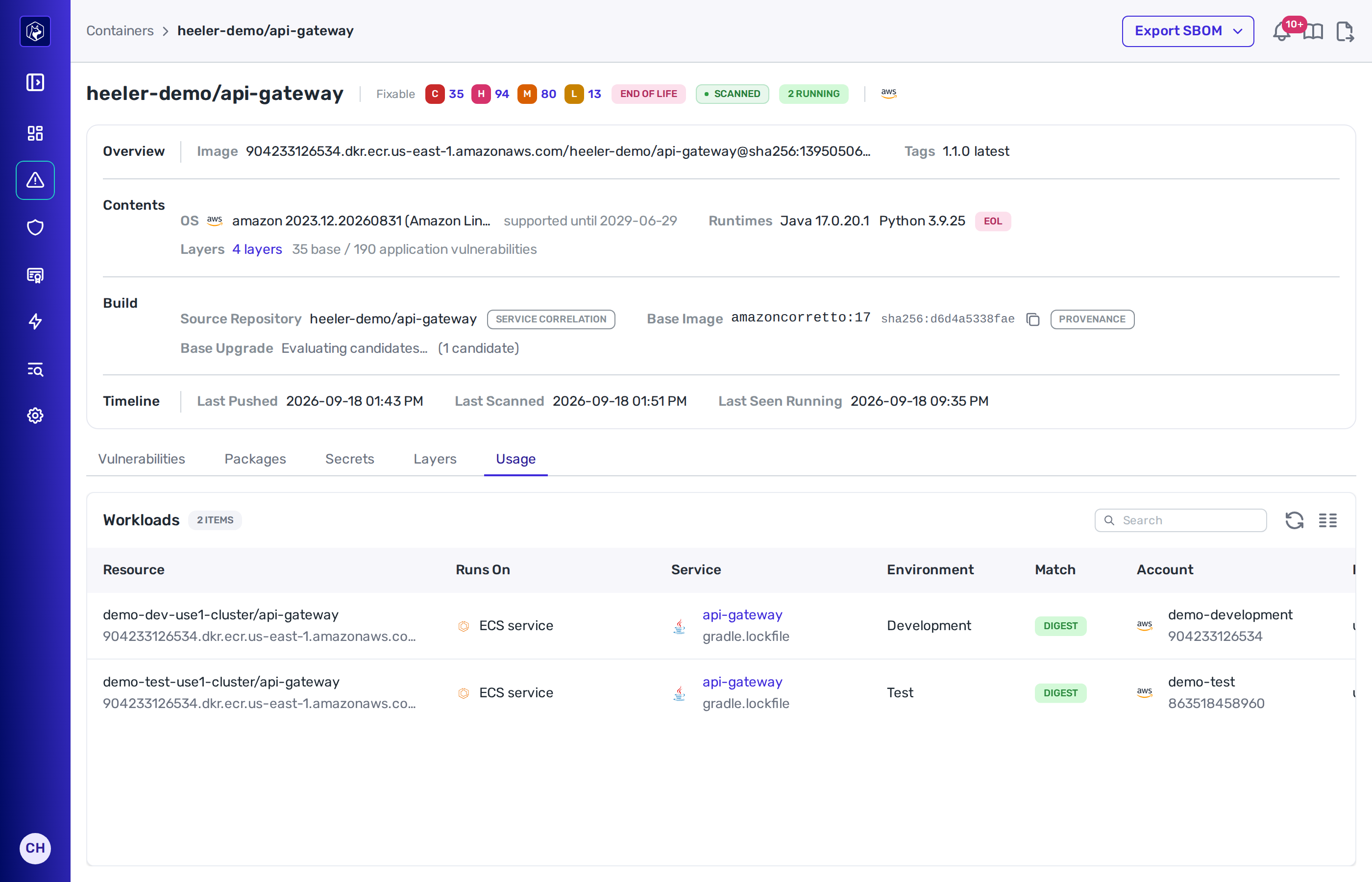
Task: Click the Heeler logo icon in sidebar
Action: (x=35, y=31)
